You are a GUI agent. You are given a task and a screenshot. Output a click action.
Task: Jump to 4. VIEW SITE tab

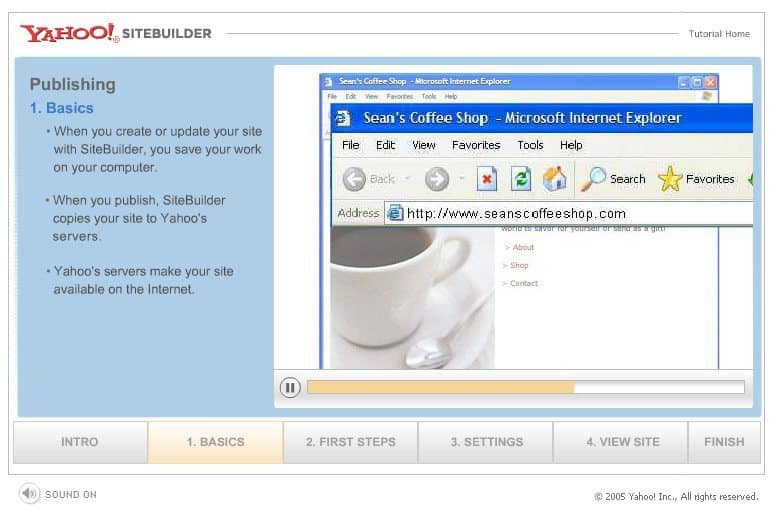[x=621, y=442]
